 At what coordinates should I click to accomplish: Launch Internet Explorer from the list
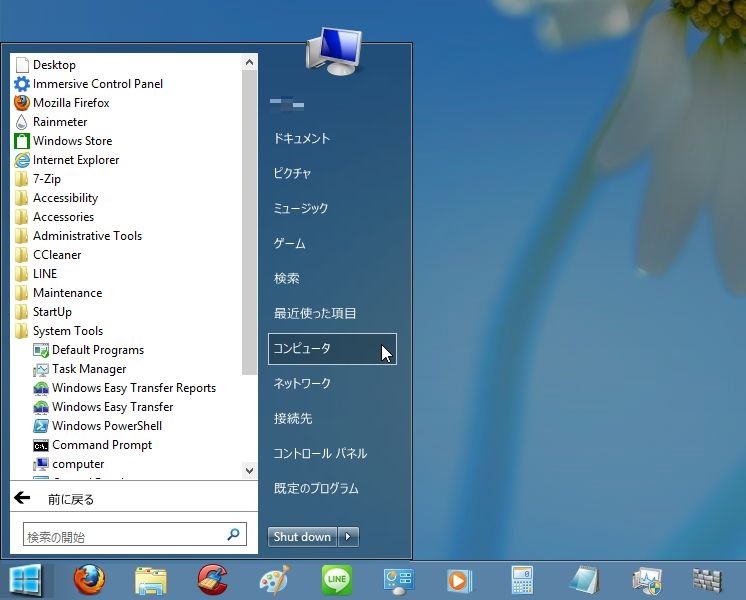click(x=67, y=160)
